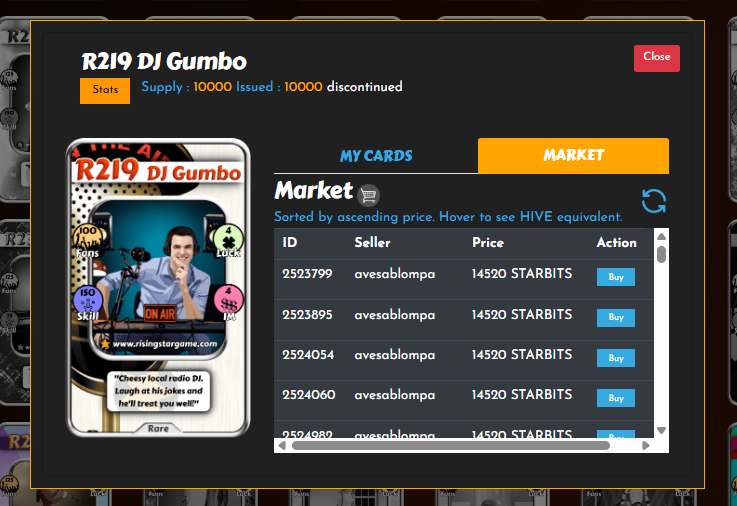Click the discontinued label
Viewport: 737px width, 506px height.
point(365,87)
